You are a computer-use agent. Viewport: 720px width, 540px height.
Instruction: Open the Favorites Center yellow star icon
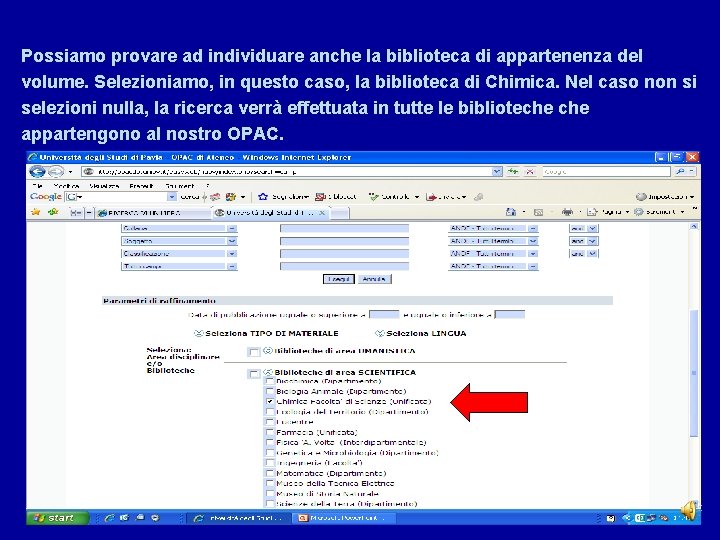point(36,212)
